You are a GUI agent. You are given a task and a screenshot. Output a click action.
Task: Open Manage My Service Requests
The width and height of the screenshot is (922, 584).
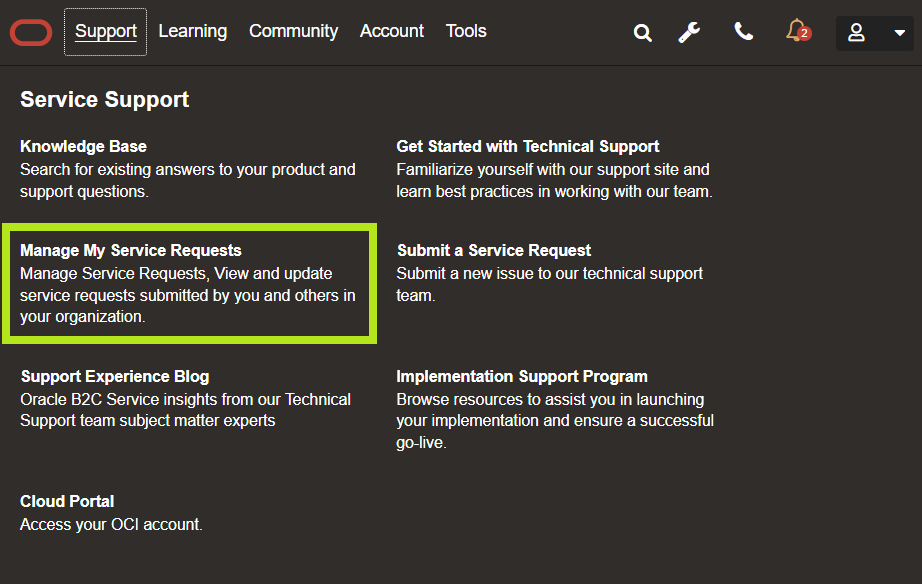tap(131, 251)
